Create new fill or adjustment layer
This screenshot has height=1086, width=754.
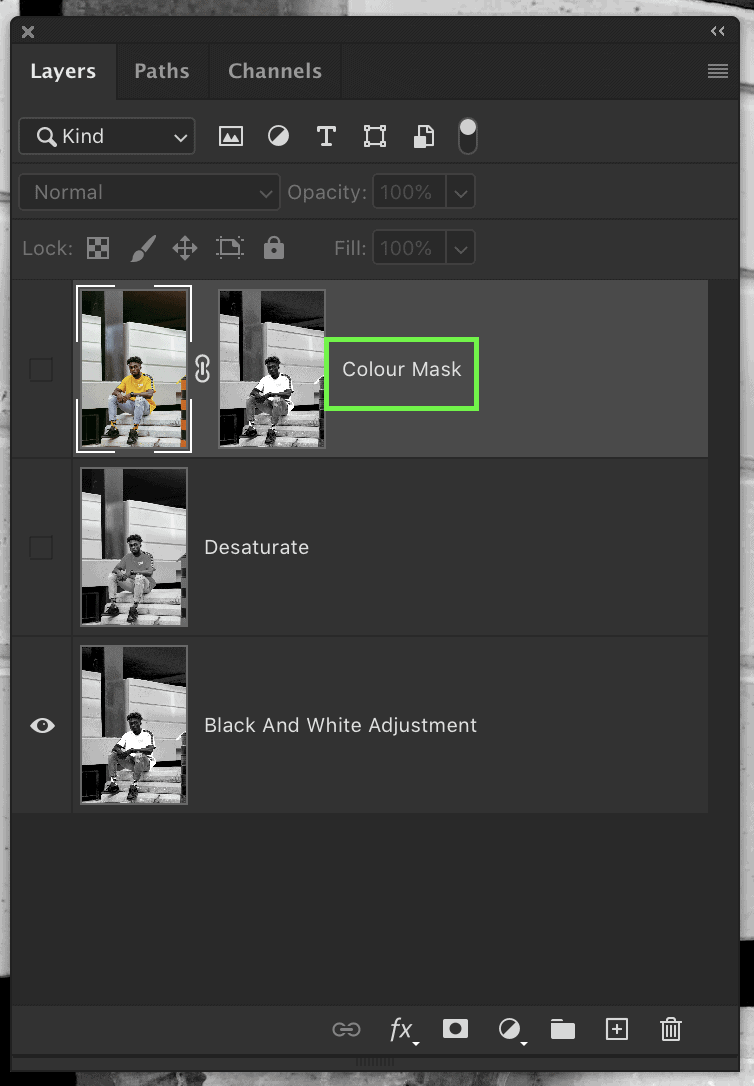pos(511,1030)
